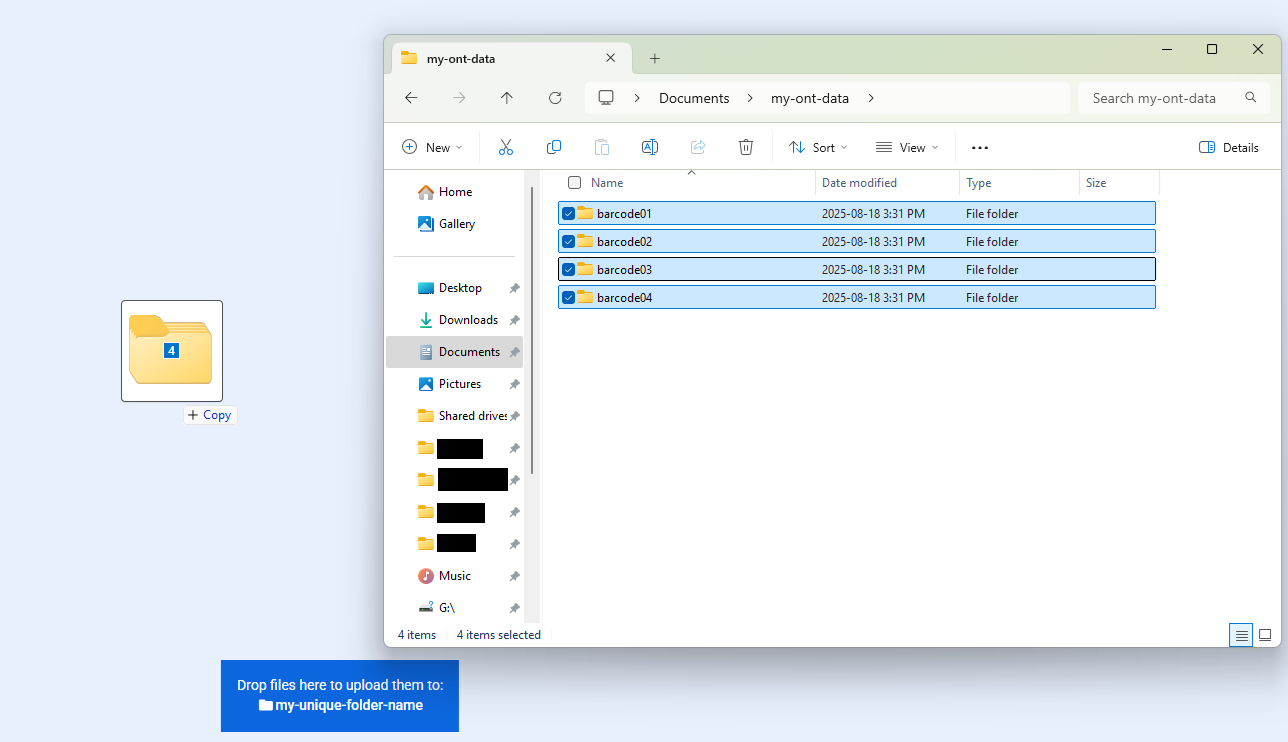Viewport: 1288px width, 742px height.
Task: Click the Rename icon in toolbar
Action: (x=649, y=147)
